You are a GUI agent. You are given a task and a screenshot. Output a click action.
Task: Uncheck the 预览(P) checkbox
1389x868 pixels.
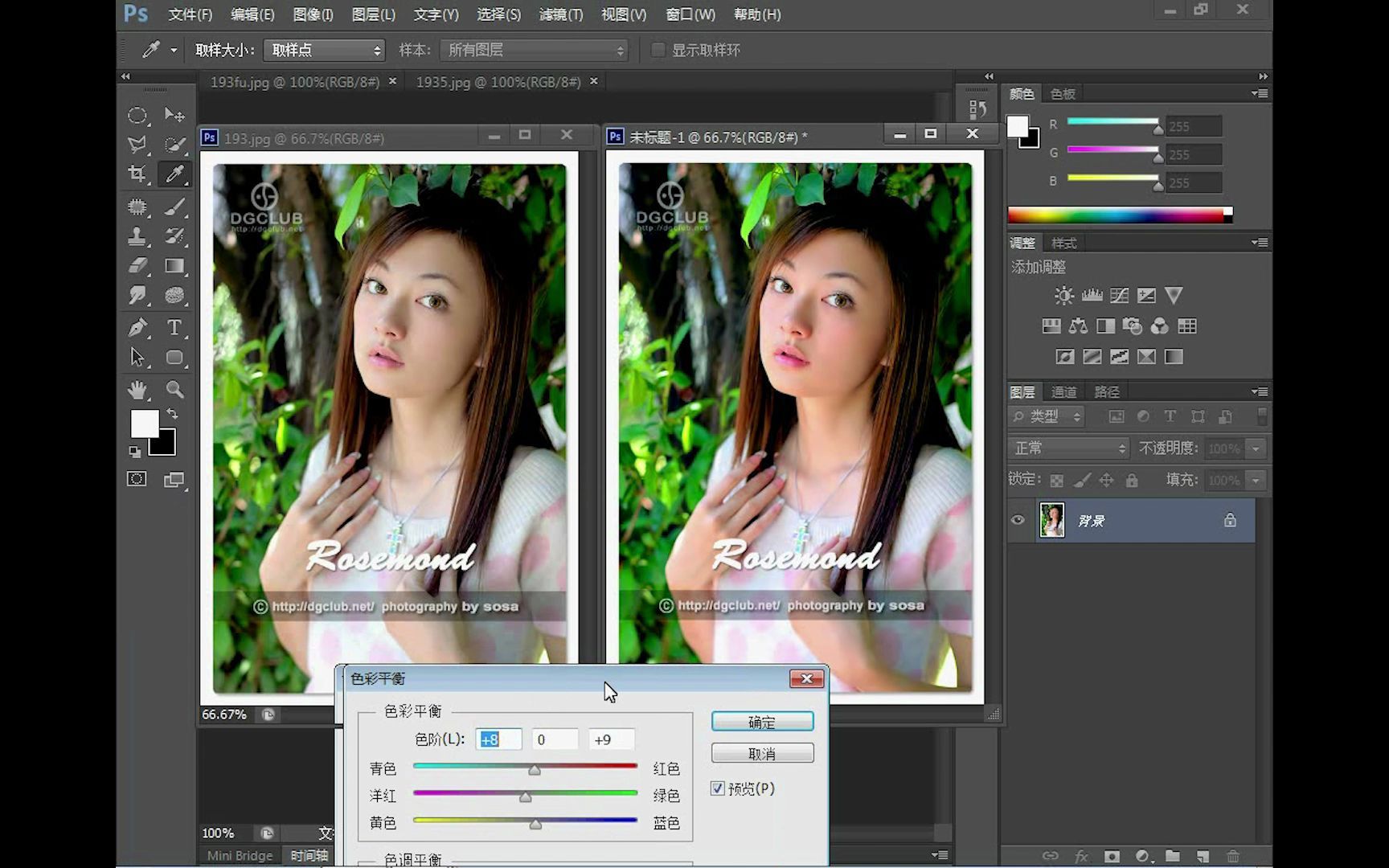click(718, 788)
